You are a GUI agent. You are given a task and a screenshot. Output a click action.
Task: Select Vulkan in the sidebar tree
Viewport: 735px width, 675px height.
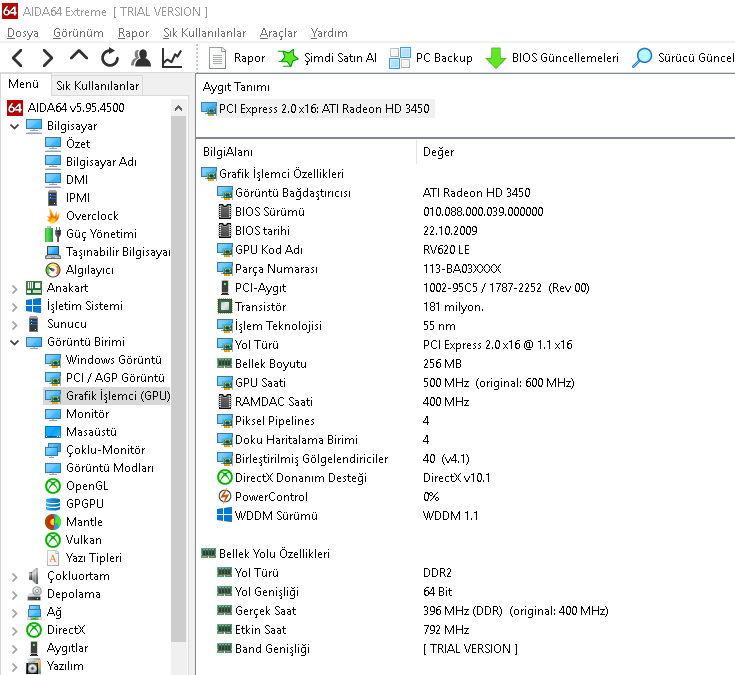(x=84, y=540)
